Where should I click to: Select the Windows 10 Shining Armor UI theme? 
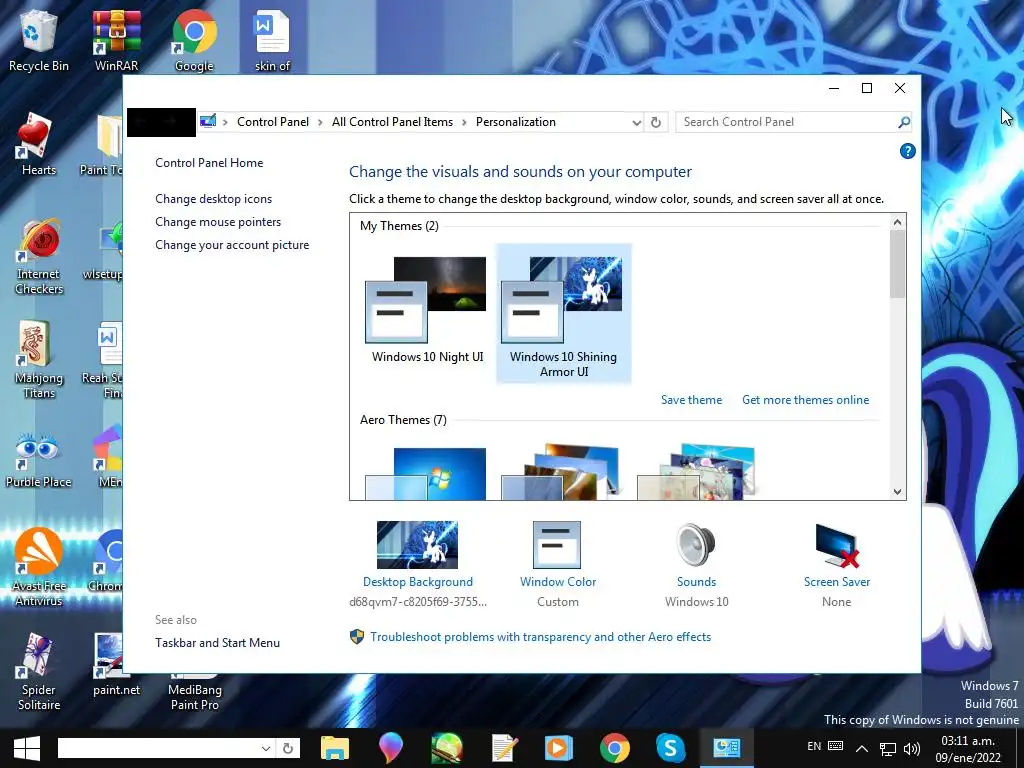564,313
